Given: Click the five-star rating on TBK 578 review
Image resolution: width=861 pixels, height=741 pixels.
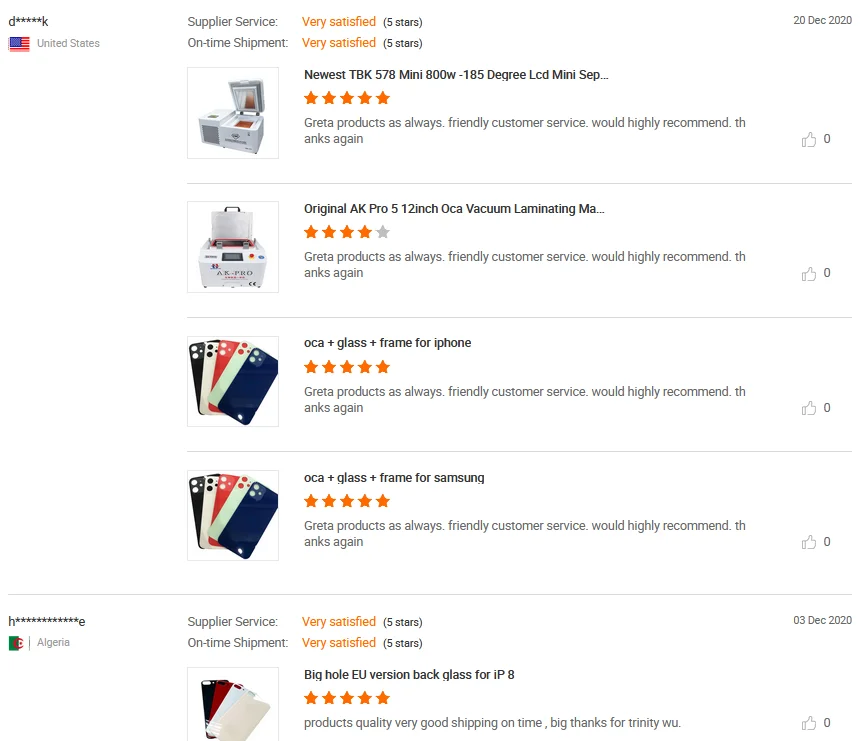Looking at the screenshot, I should point(347,98).
